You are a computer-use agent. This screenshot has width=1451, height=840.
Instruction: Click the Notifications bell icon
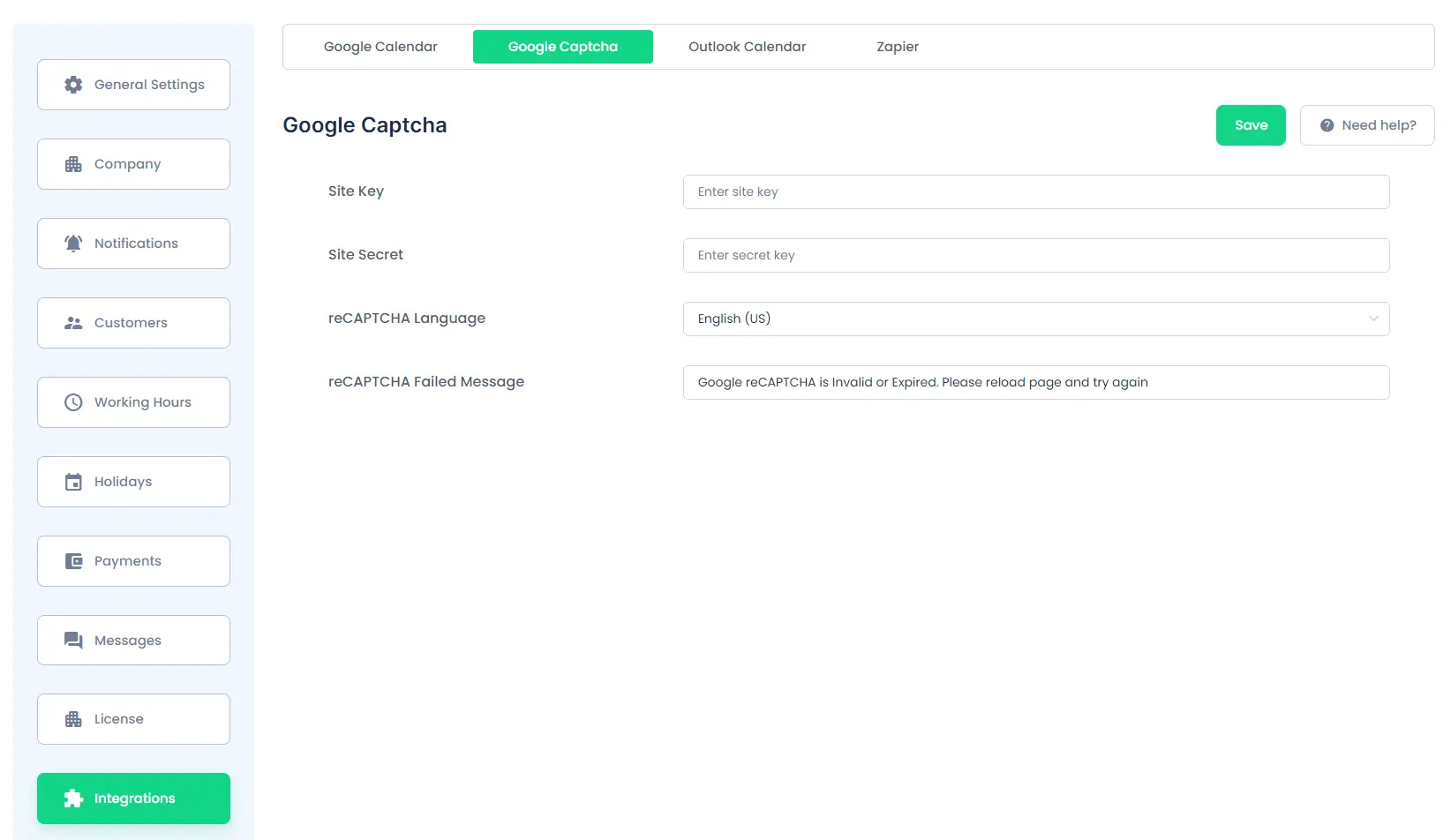coord(73,244)
